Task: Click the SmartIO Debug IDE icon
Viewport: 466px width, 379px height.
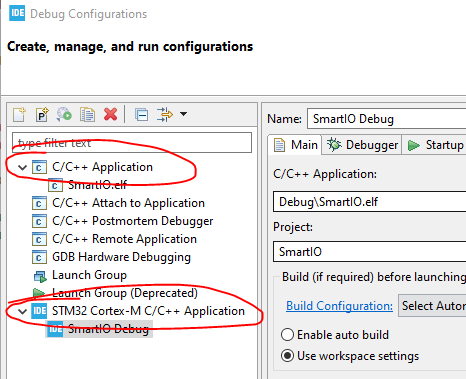Action: pyautogui.click(x=55, y=329)
